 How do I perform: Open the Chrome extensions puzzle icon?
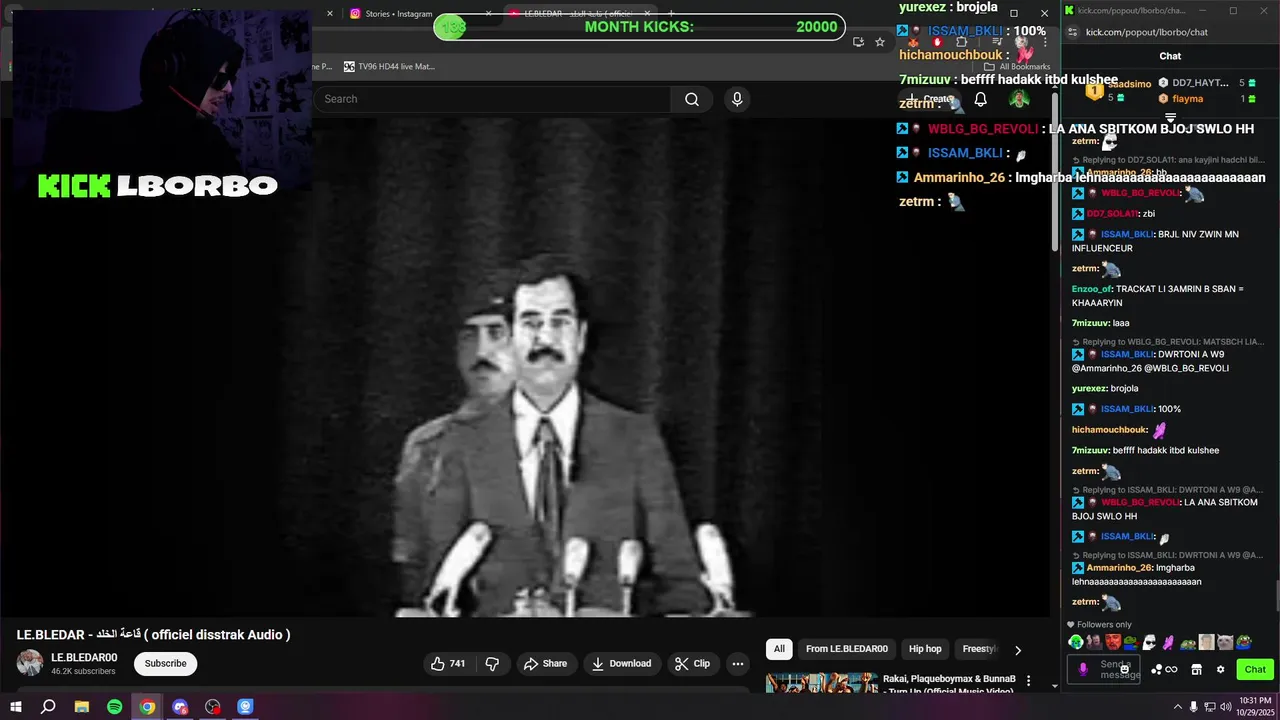coord(962,42)
